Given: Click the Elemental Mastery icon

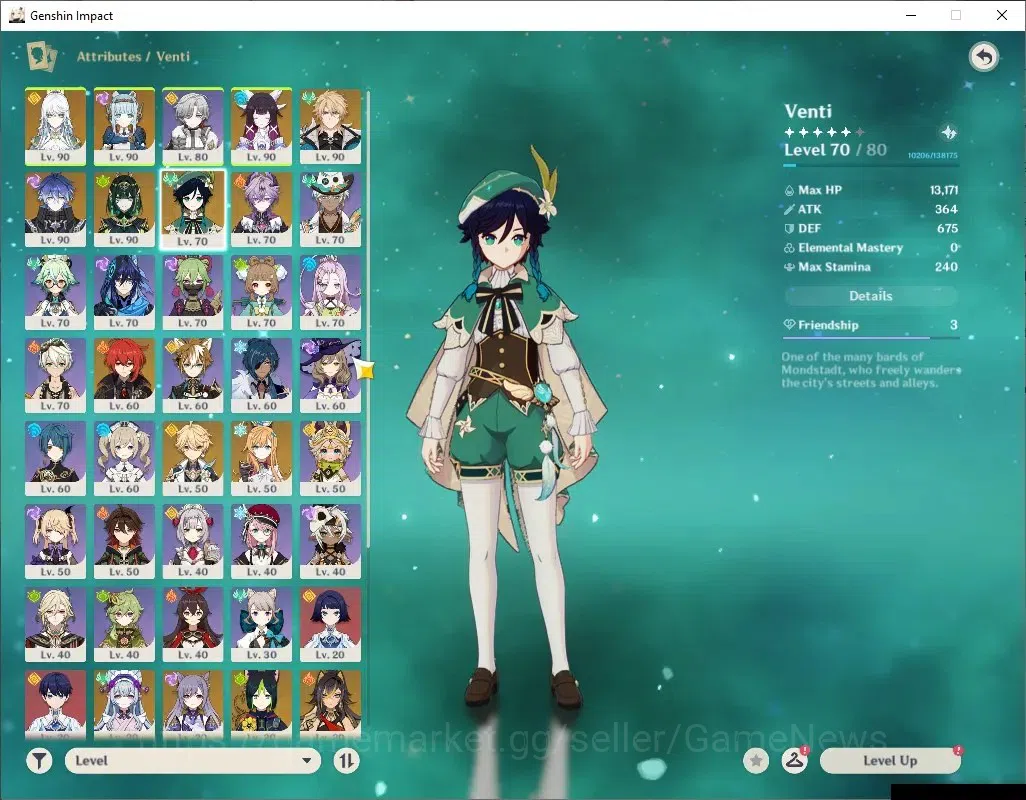Looking at the screenshot, I should click(788, 248).
